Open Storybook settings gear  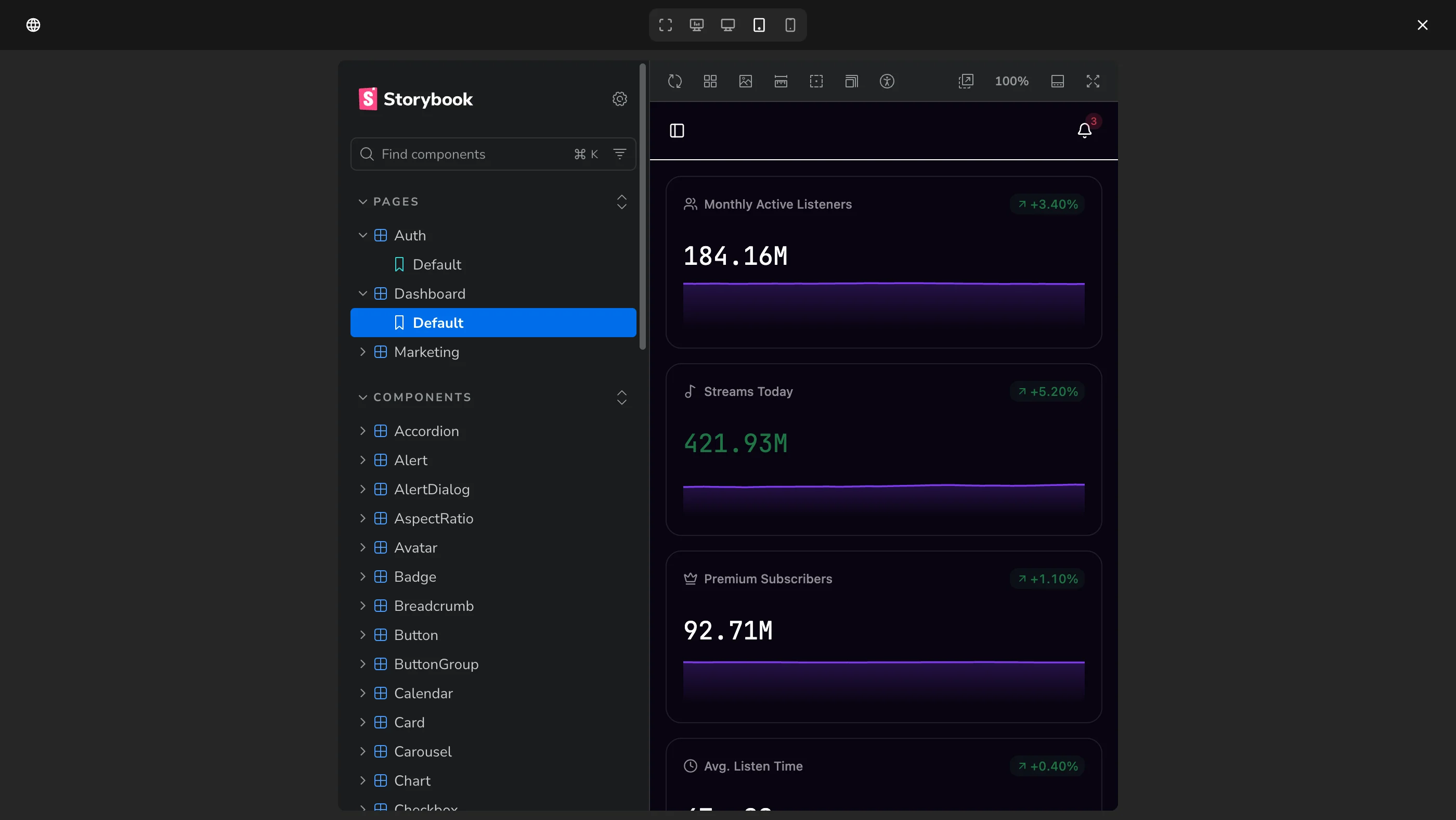pos(619,99)
